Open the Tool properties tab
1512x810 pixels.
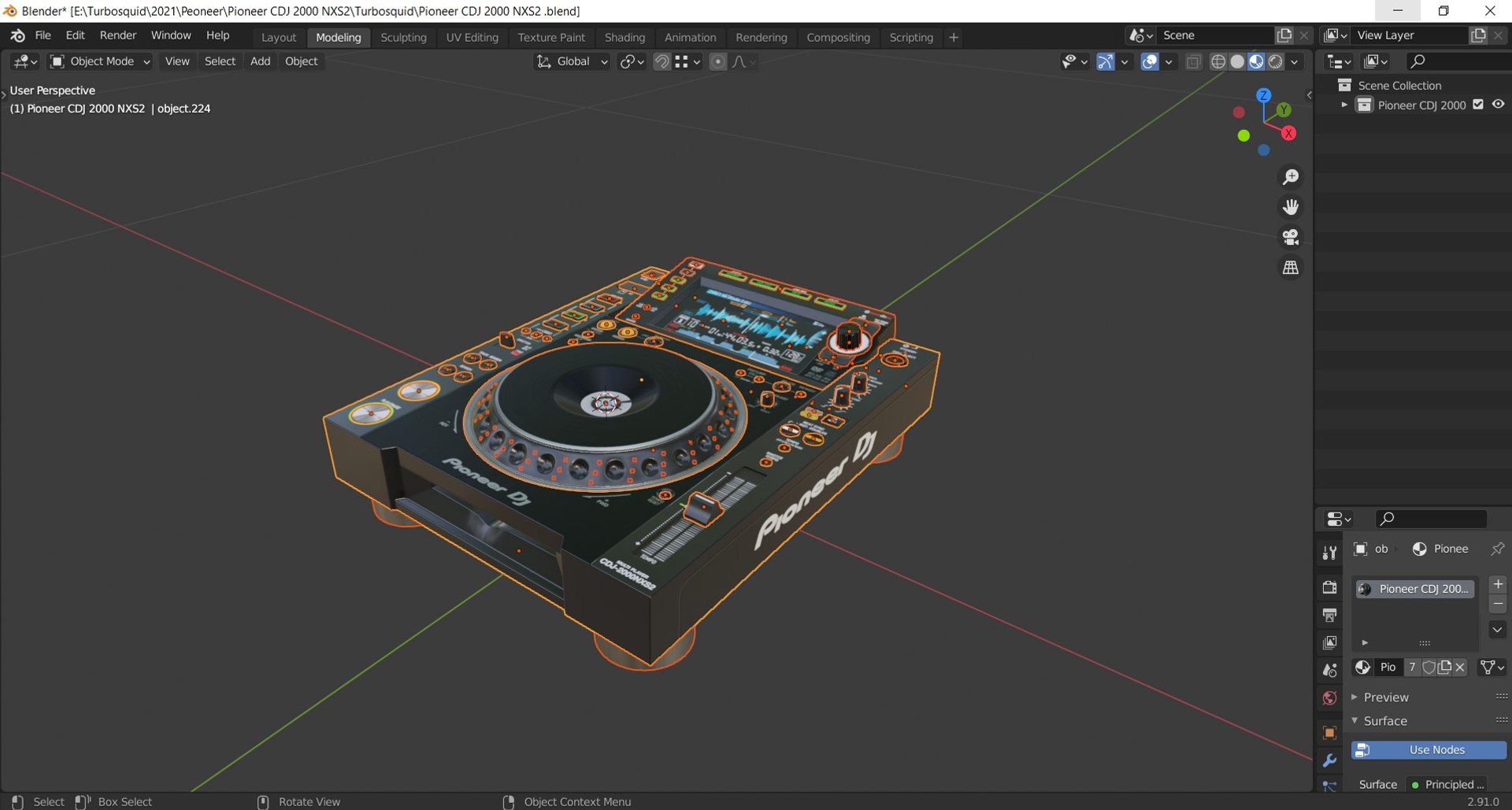[1329, 553]
